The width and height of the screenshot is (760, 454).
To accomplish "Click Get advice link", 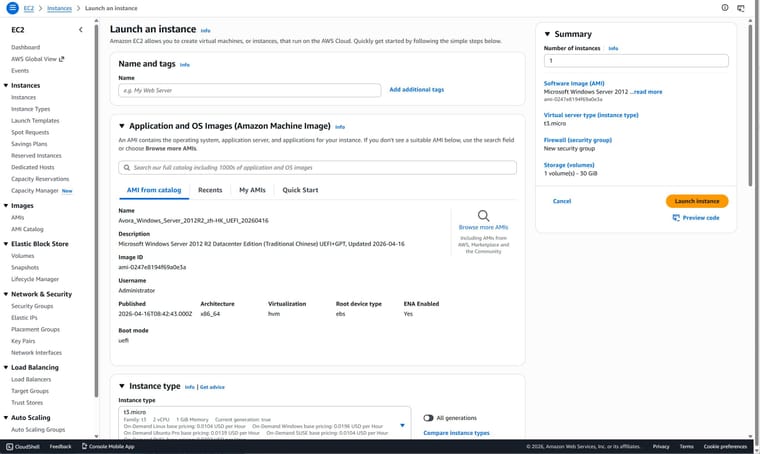I will 212,387.
